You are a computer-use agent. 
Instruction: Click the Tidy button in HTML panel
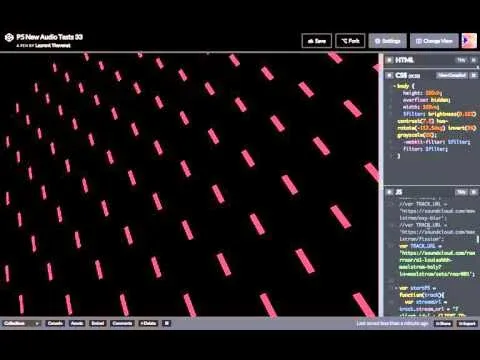coord(461,60)
